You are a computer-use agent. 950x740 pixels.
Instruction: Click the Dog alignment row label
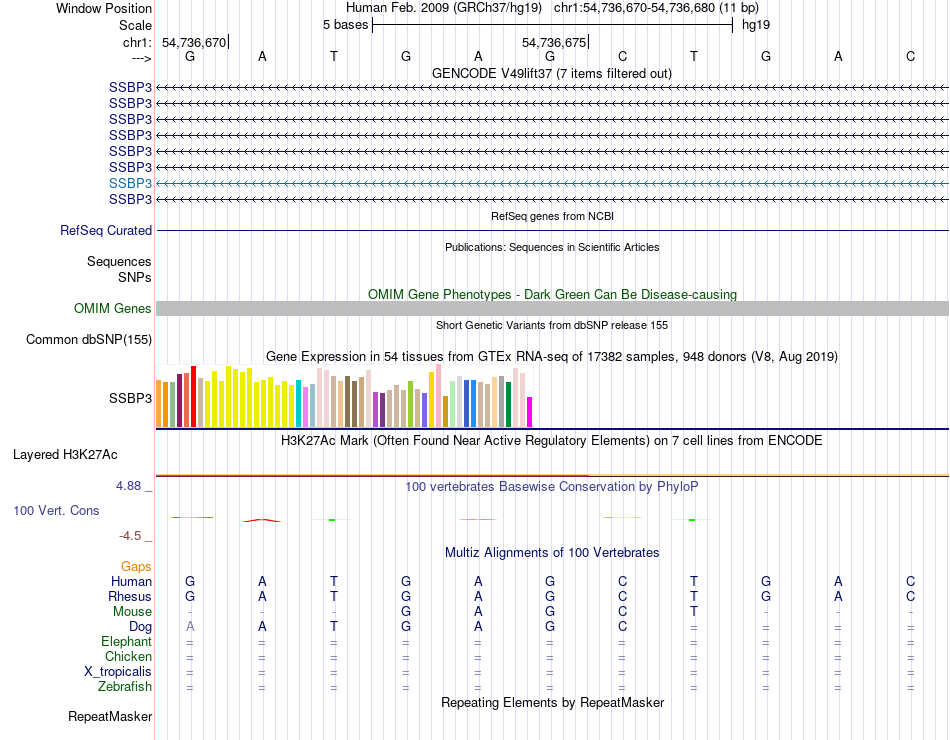(x=140, y=627)
